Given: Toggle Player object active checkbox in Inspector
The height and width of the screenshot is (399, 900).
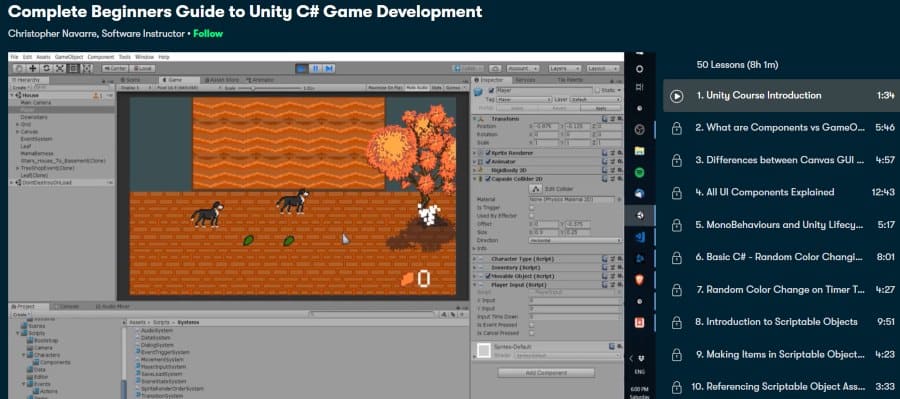Looking at the screenshot, I should (491, 91).
